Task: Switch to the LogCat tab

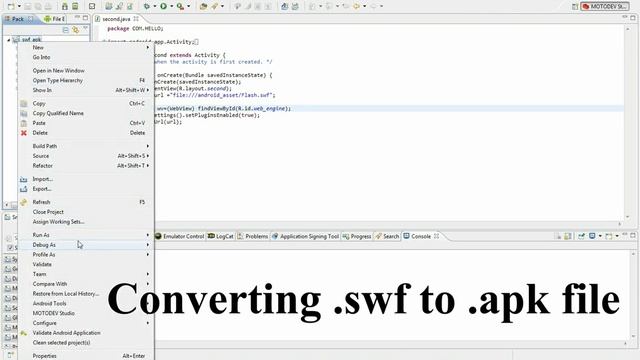Action: point(221,236)
